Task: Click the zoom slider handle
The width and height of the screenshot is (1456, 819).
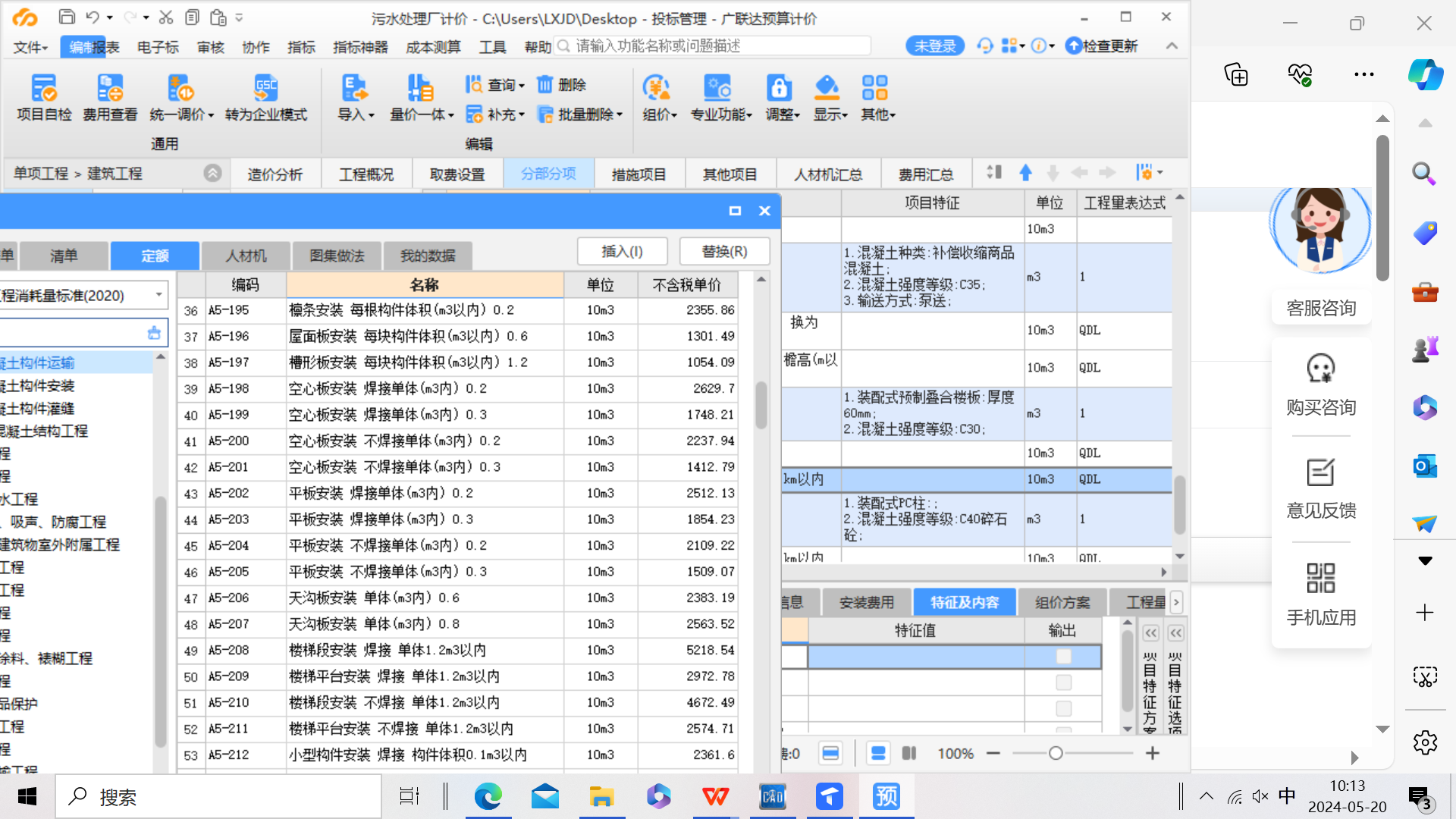Action: pos(1056,753)
